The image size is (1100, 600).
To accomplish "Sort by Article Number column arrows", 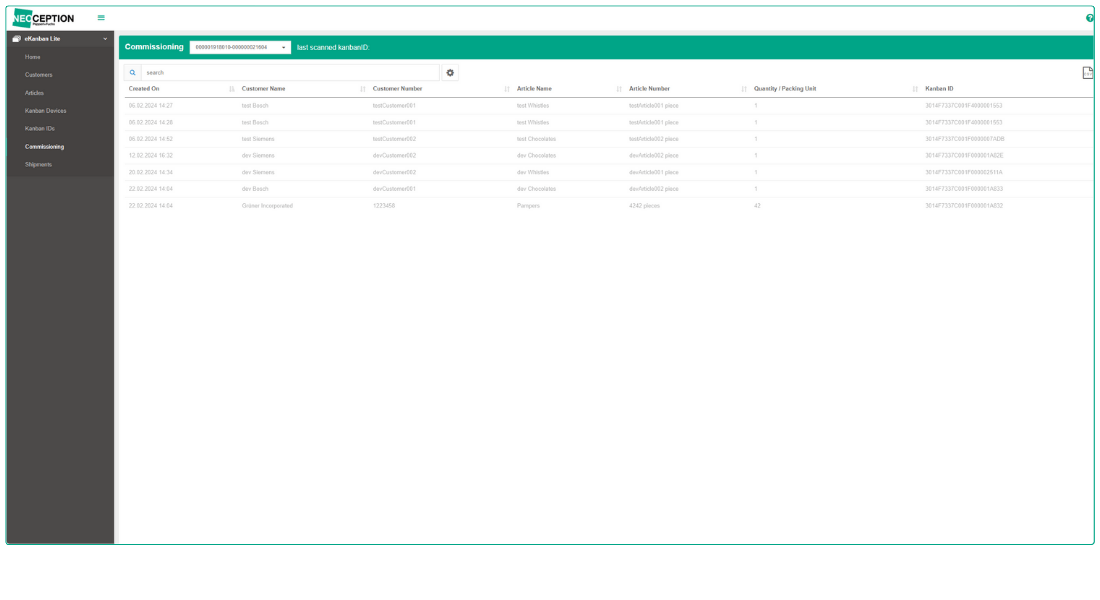I will pyautogui.click(x=744, y=89).
